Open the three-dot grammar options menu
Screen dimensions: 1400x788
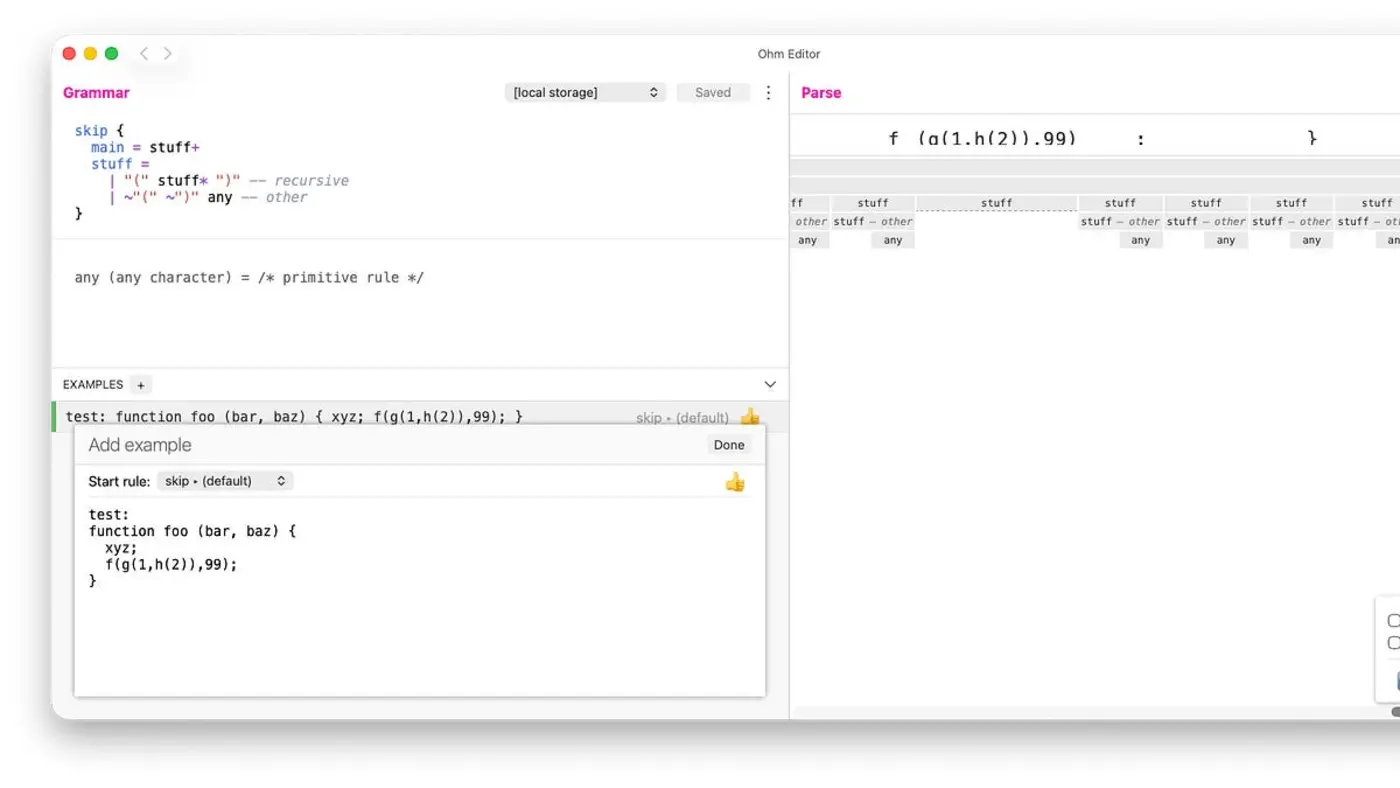pos(768,92)
